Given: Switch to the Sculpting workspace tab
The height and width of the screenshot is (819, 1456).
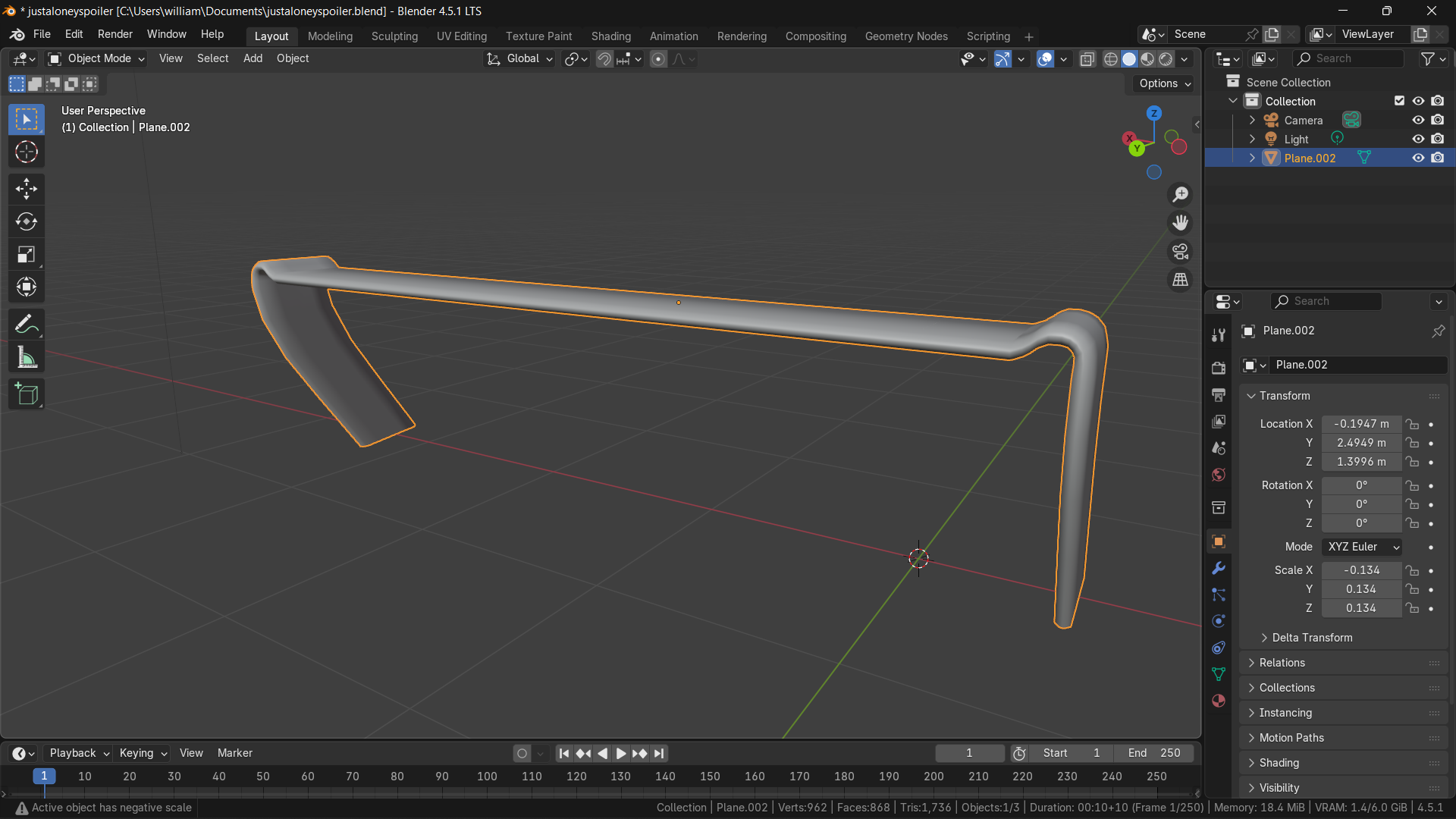Looking at the screenshot, I should 394,36.
